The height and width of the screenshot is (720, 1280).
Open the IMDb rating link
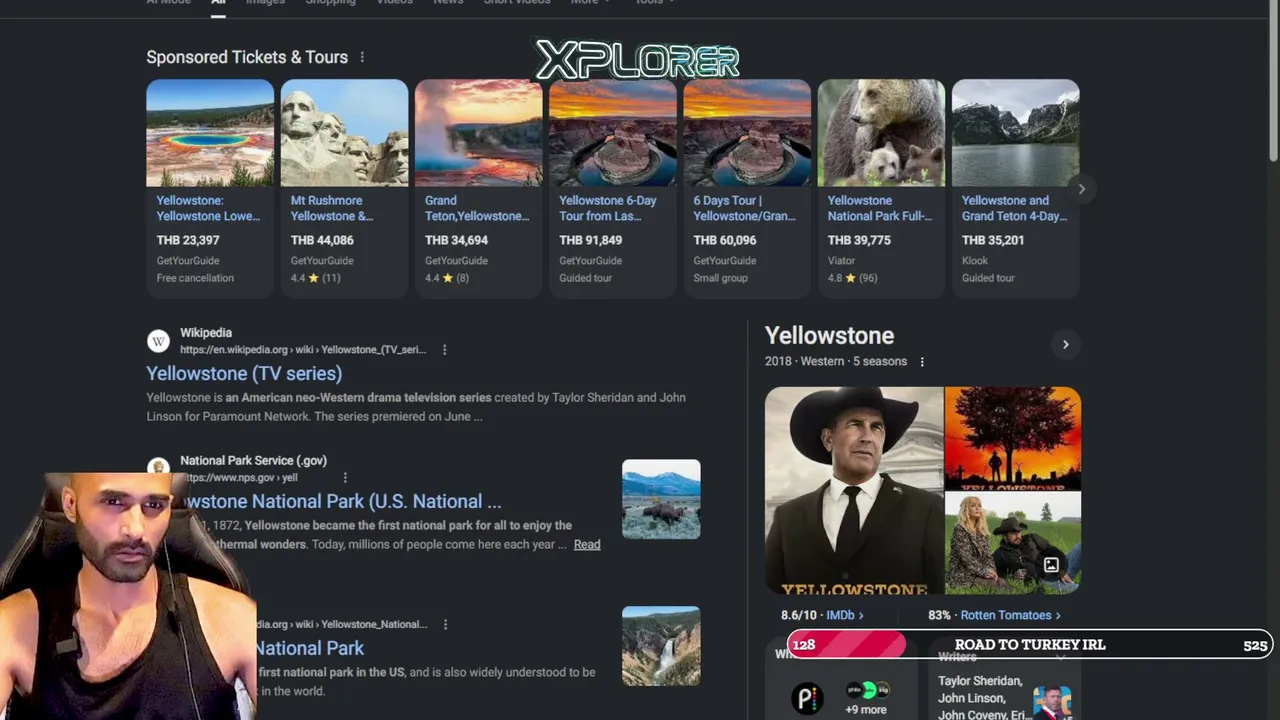pos(844,615)
